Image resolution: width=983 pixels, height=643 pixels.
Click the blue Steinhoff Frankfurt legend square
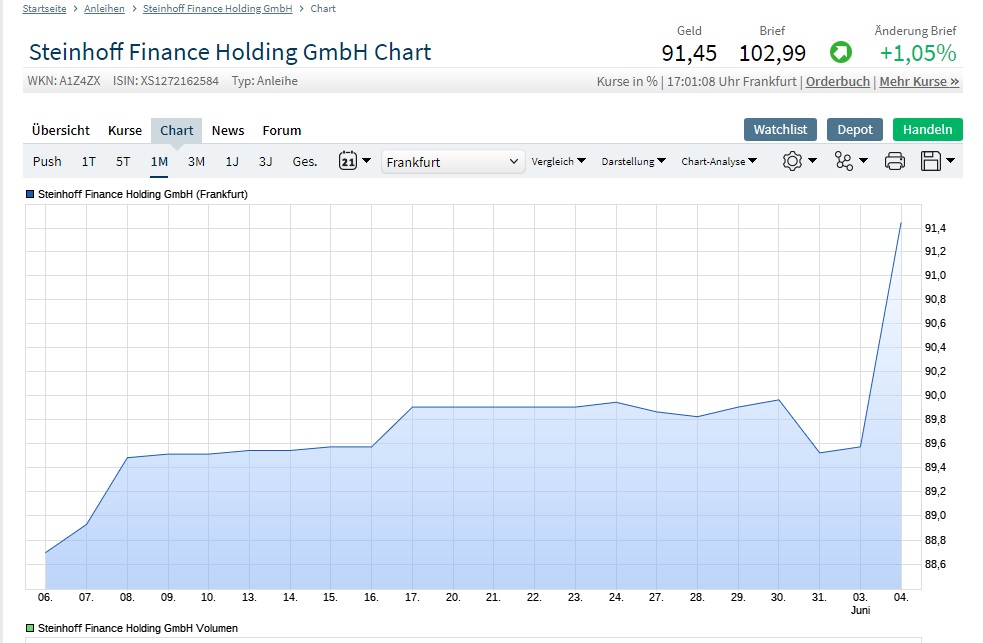click(30, 195)
